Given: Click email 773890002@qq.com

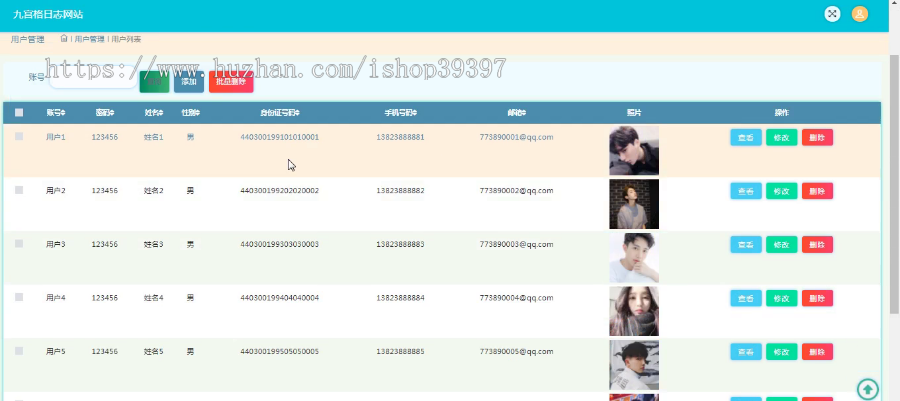Looking at the screenshot, I should [x=517, y=190].
